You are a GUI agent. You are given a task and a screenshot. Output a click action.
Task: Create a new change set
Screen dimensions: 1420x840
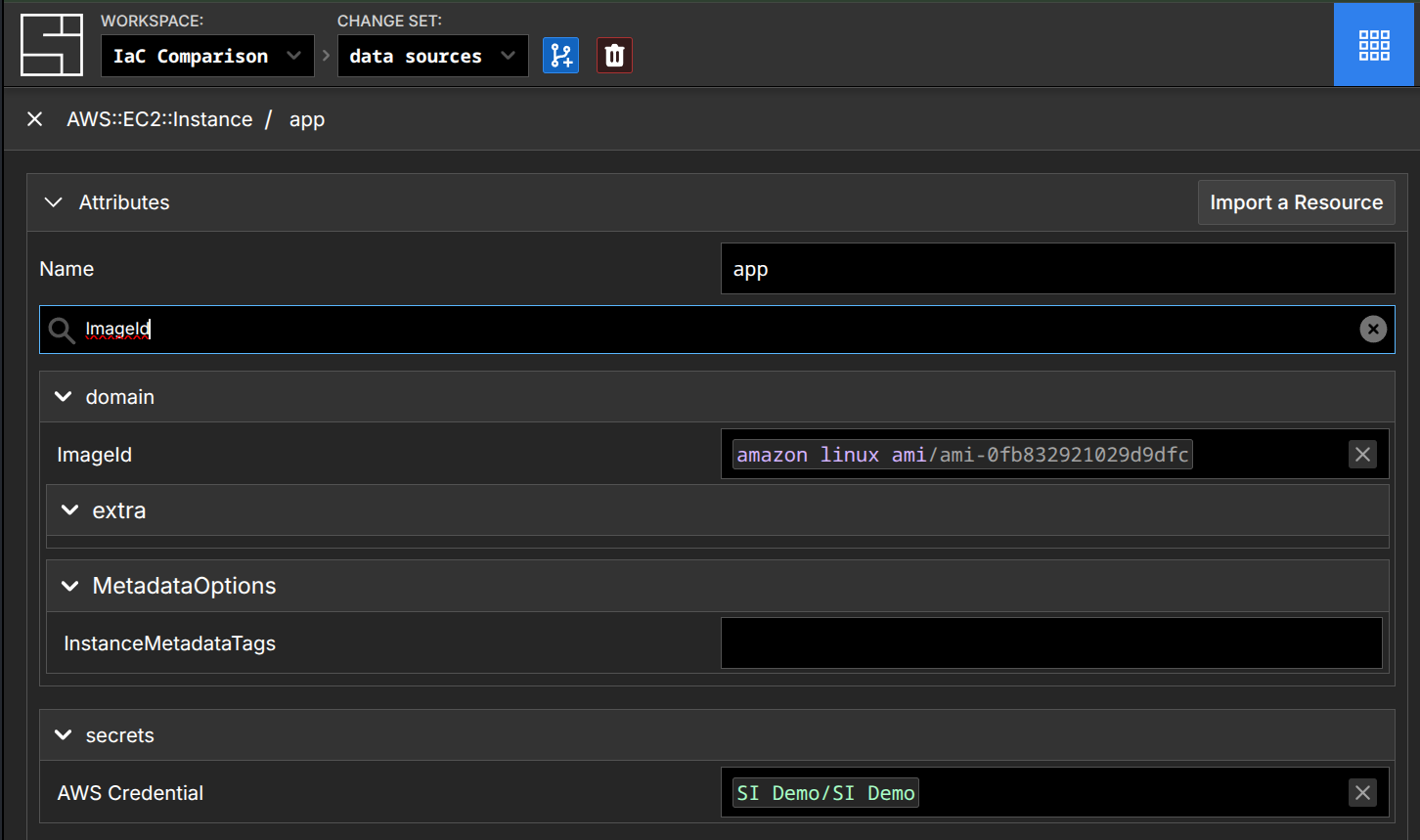pyautogui.click(x=560, y=56)
